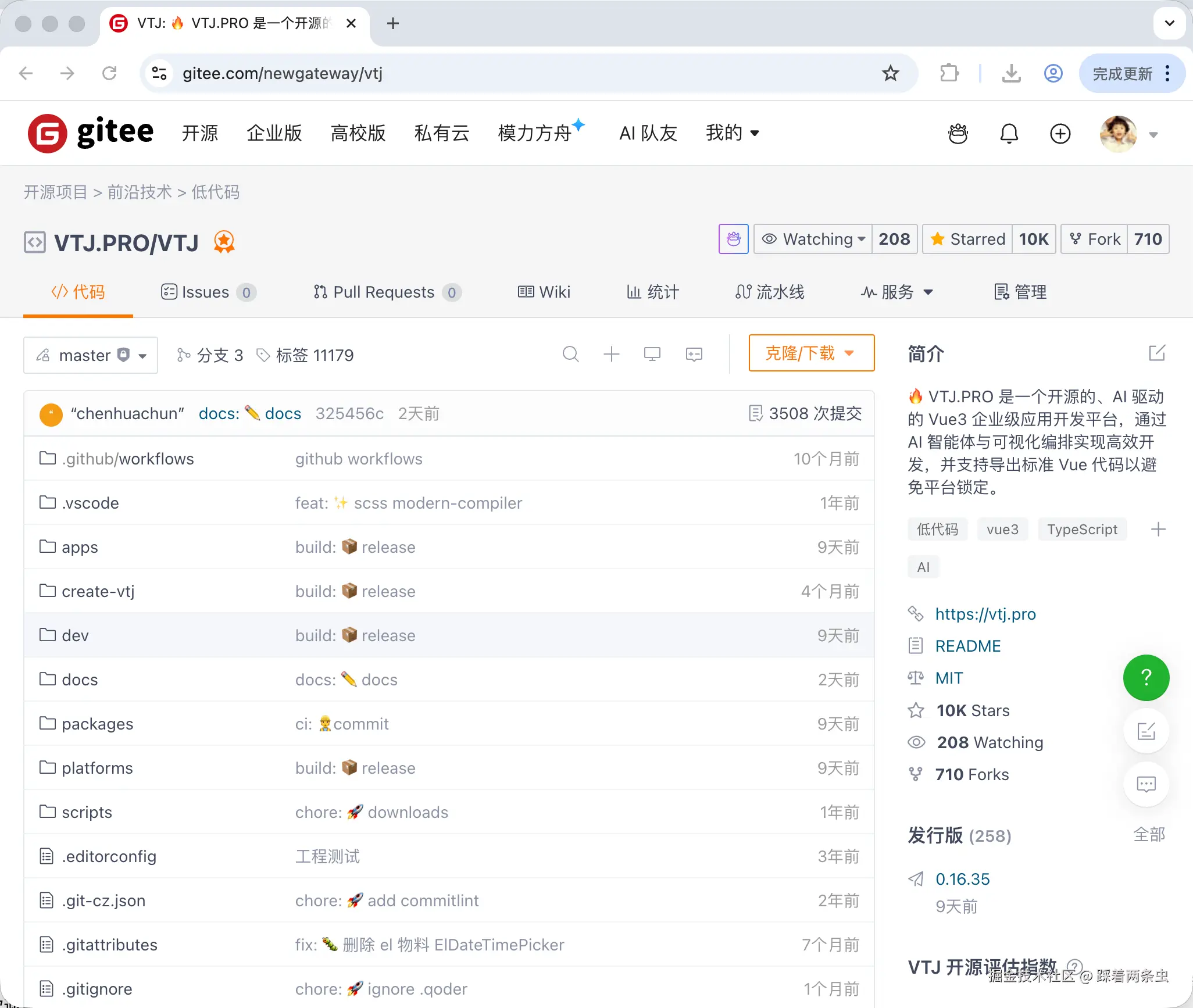The width and height of the screenshot is (1193, 1008).
Task: Add a new topic tag with plus icon
Action: (1158, 529)
